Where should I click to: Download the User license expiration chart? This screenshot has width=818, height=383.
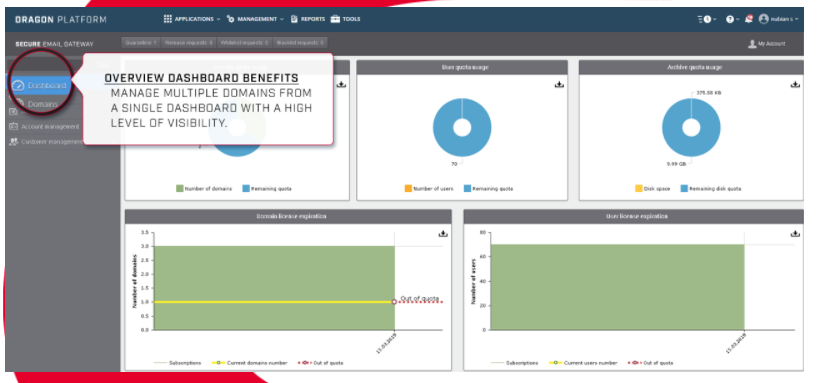[x=795, y=233]
